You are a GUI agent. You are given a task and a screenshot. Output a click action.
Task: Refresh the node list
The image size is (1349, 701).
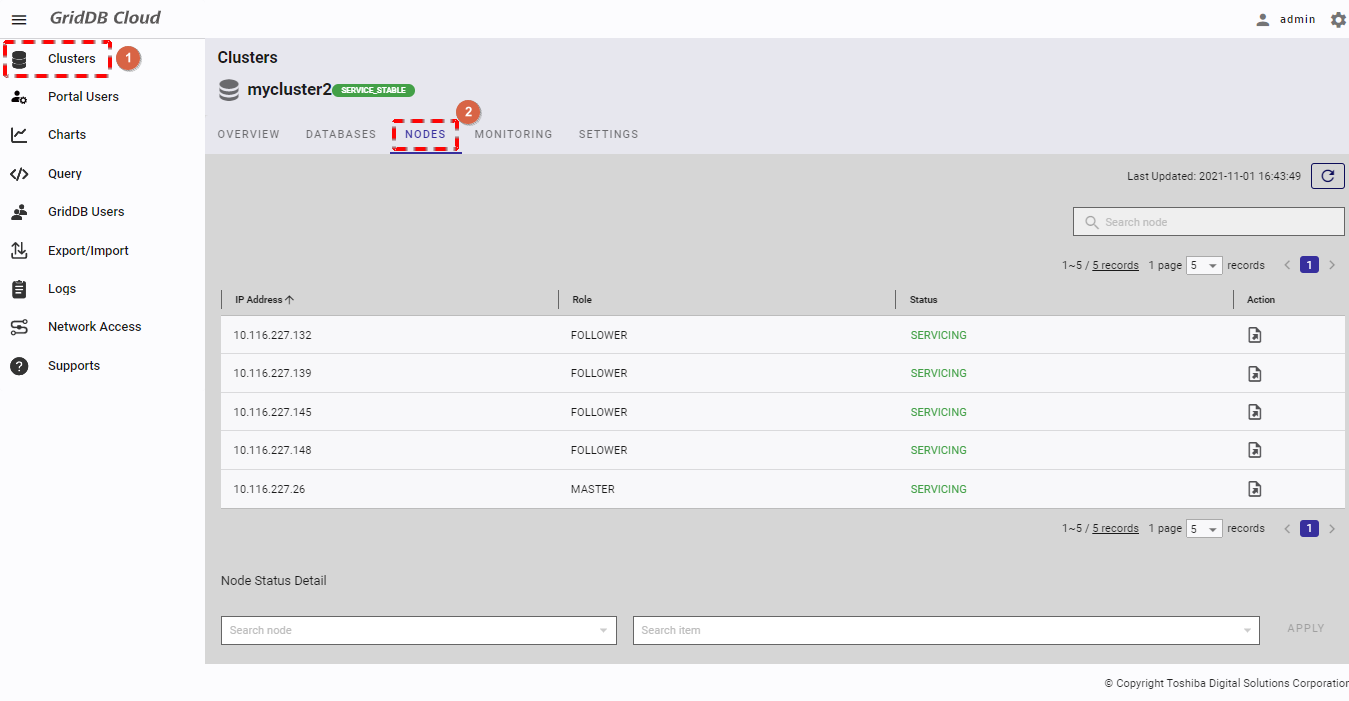coord(1328,176)
